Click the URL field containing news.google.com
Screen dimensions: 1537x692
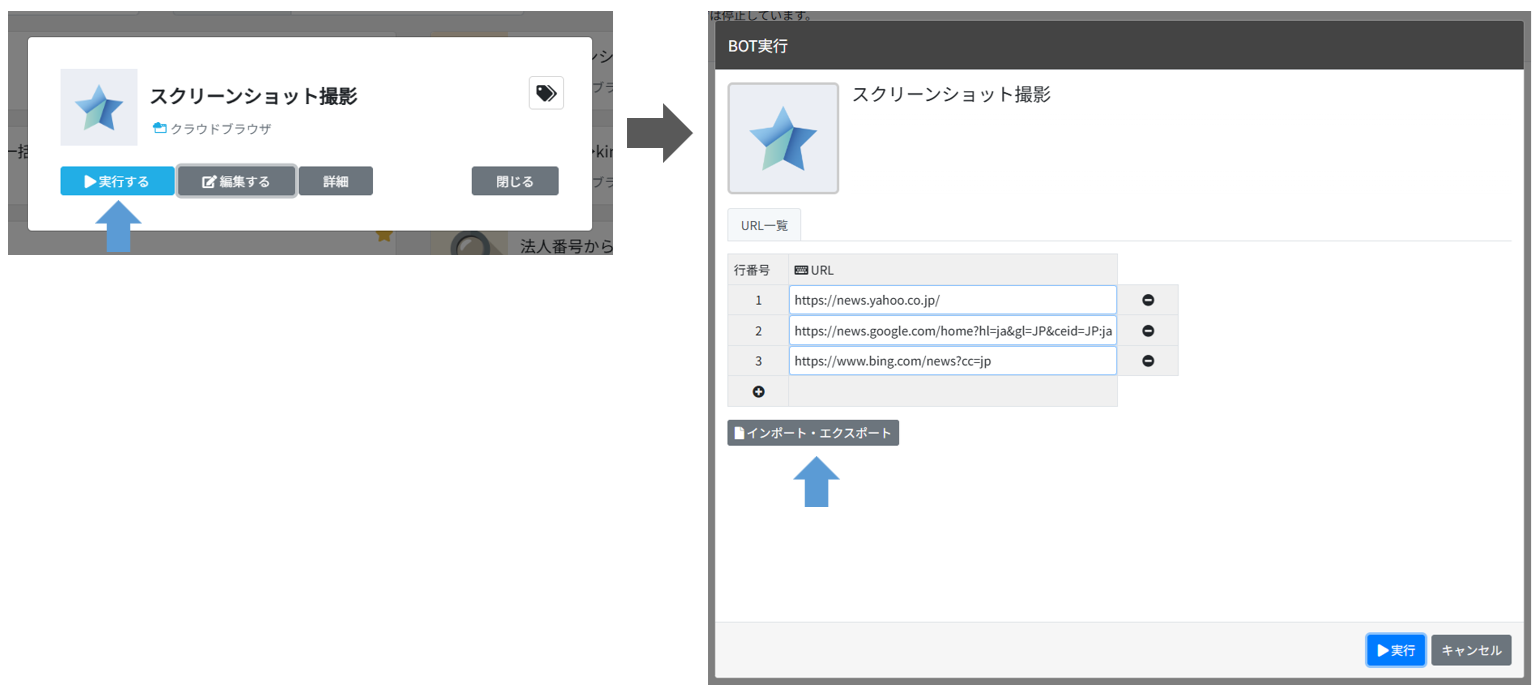952,330
